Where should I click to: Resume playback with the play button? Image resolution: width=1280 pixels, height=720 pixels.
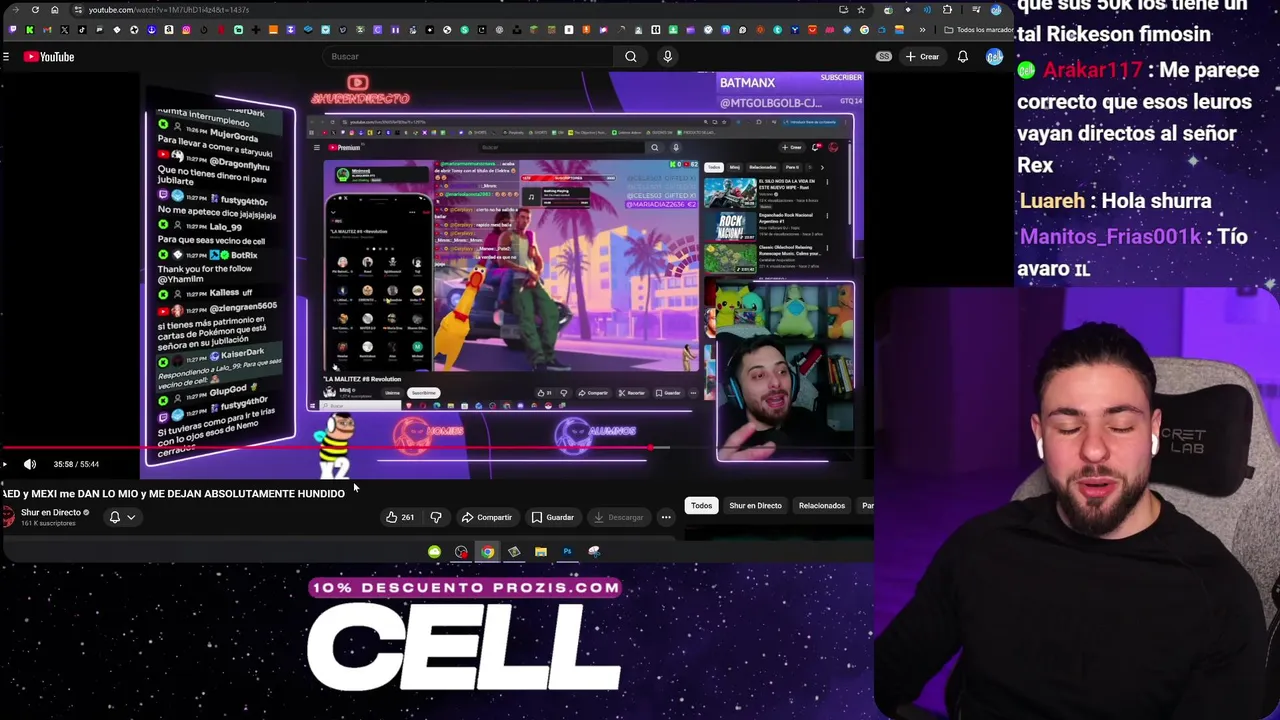pos(5,464)
